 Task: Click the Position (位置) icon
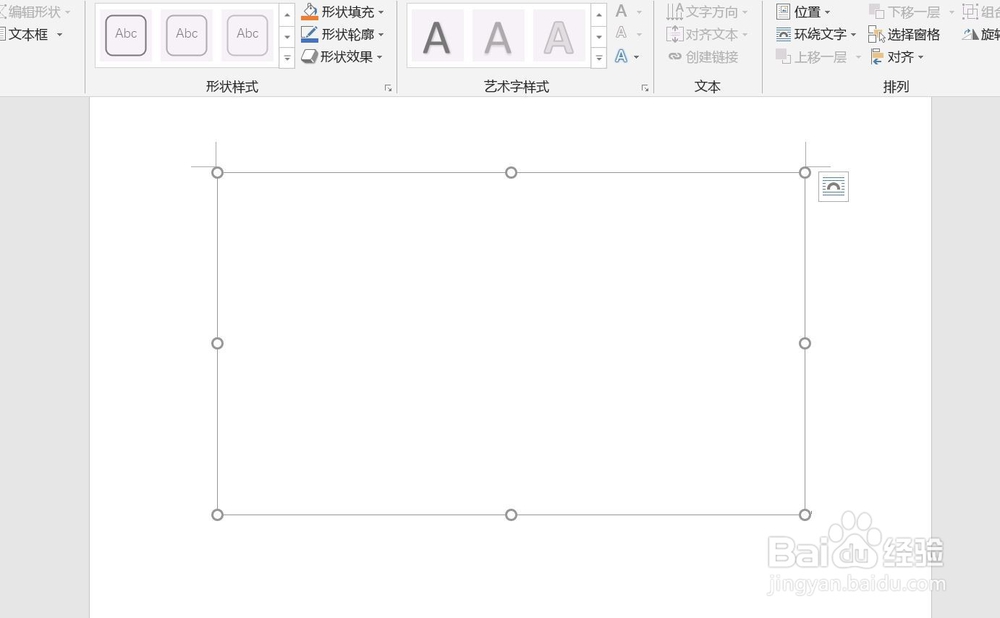tap(783, 11)
